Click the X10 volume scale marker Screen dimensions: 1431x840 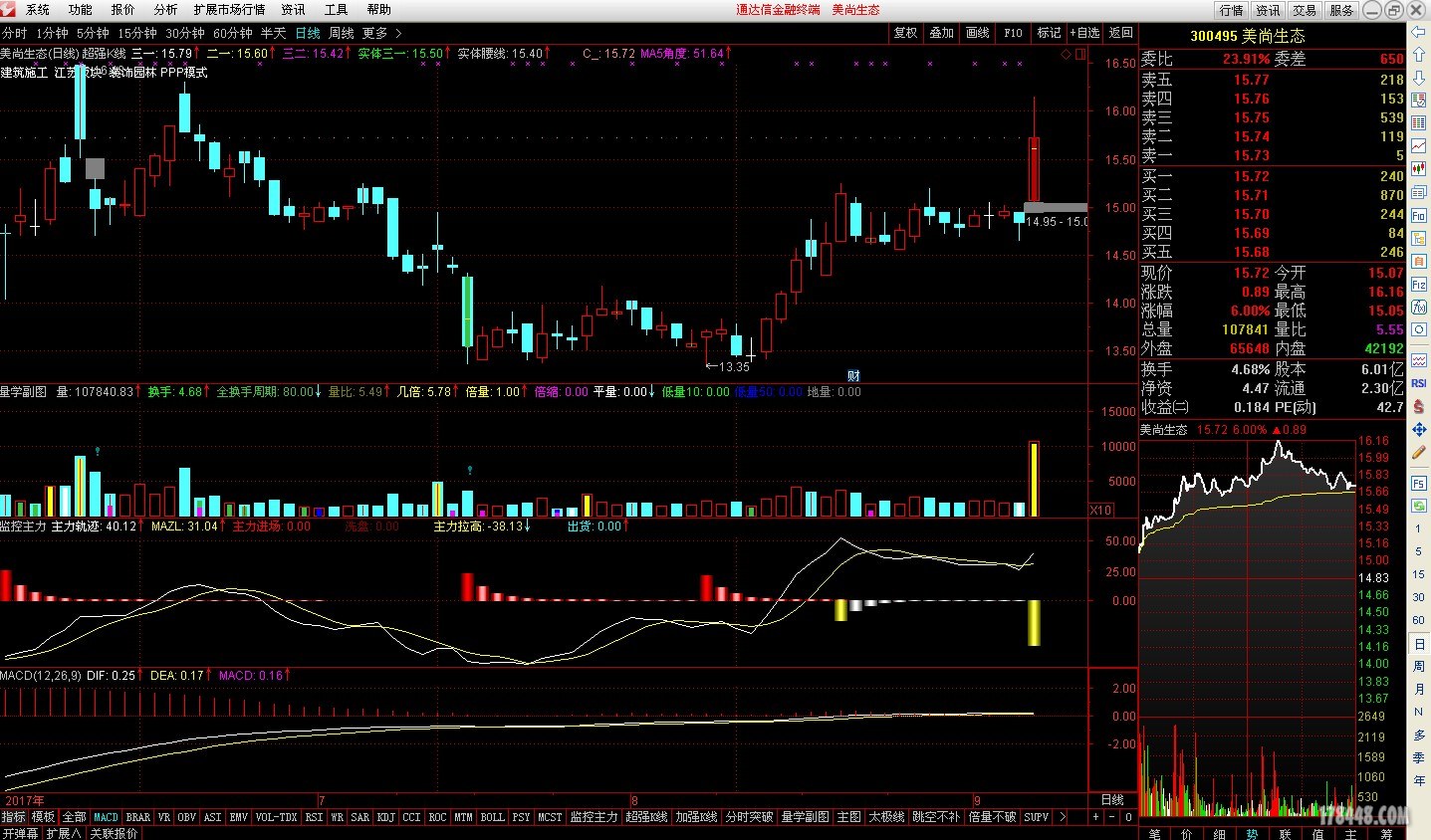point(1100,510)
